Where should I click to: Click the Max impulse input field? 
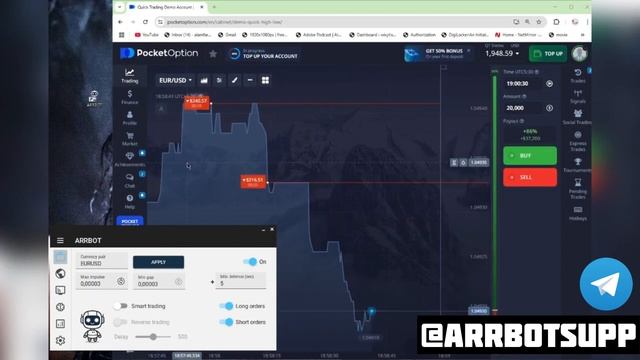[102, 281]
